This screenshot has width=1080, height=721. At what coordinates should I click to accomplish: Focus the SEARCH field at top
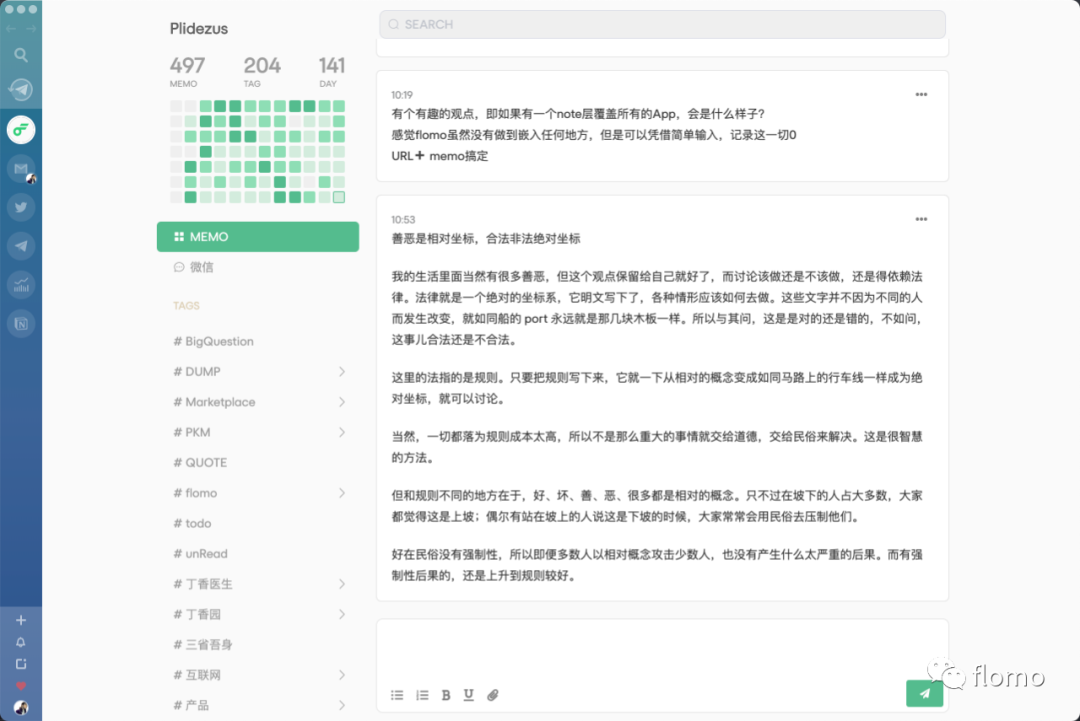pos(662,24)
